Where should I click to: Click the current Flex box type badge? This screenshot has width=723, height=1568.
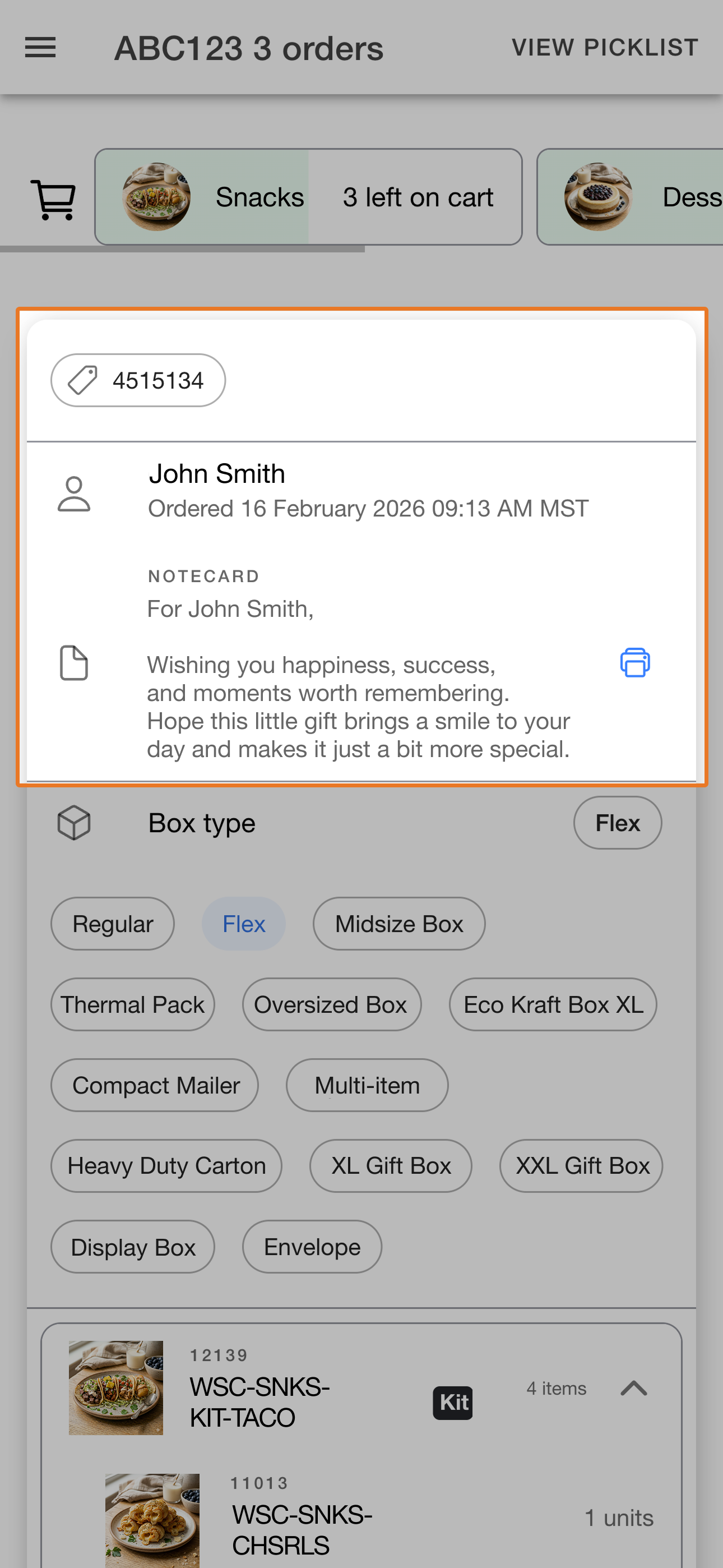pos(617,823)
